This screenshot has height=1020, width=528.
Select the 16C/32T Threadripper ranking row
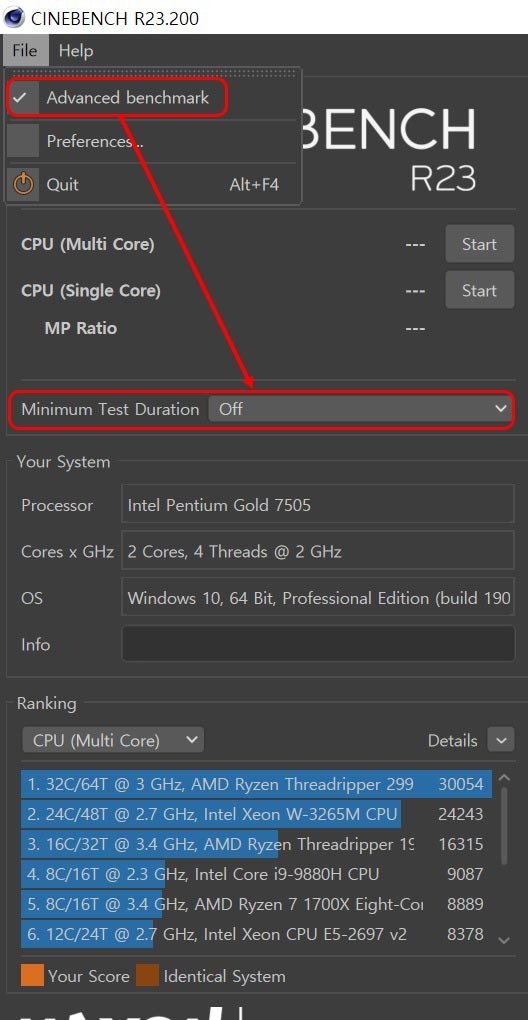click(x=256, y=844)
